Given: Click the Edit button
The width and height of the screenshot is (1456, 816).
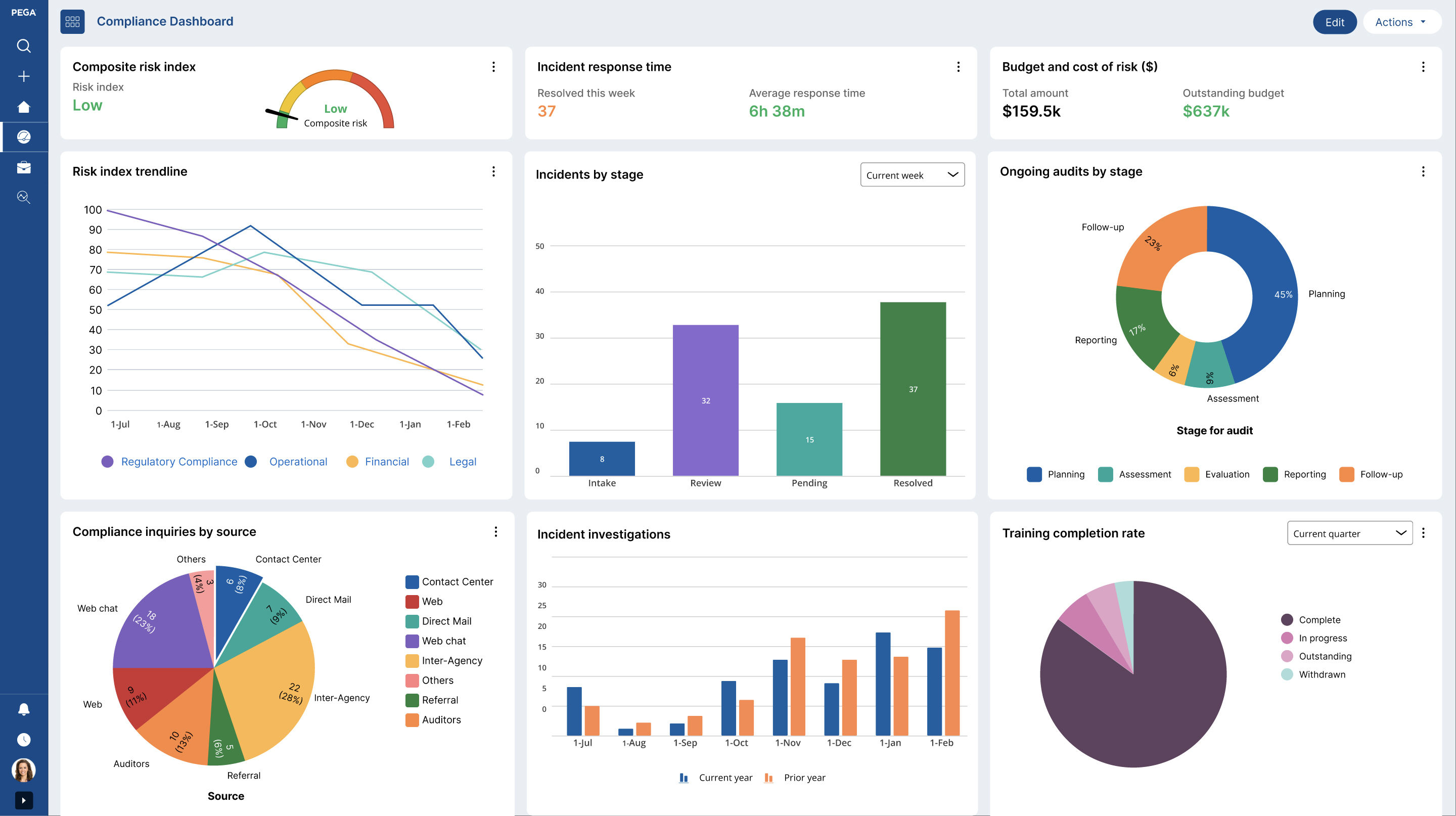Looking at the screenshot, I should [x=1335, y=22].
